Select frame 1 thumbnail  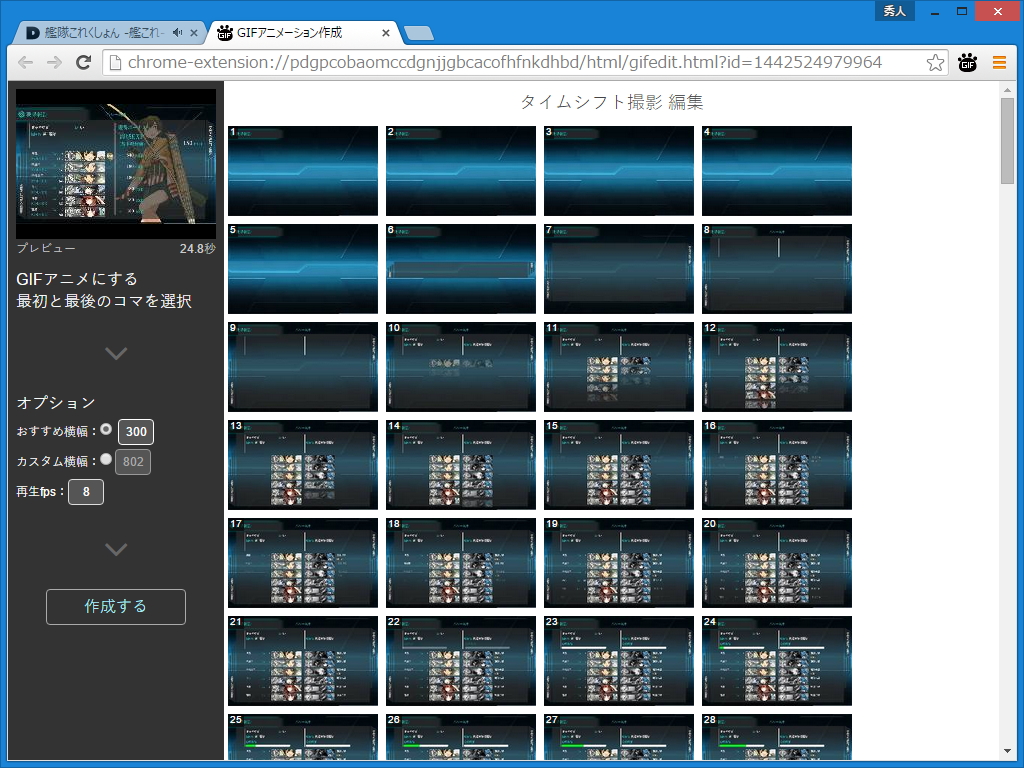[303, 170]
